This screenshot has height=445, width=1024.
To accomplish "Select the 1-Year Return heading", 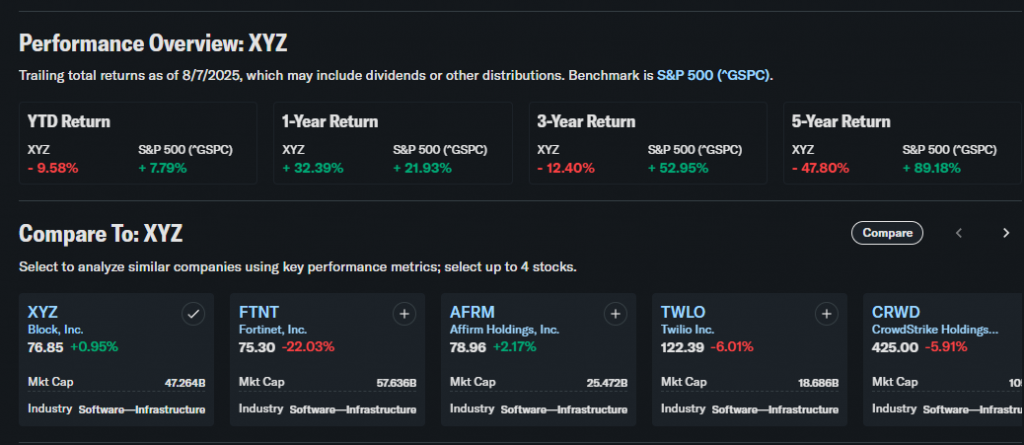I will pyautogui.click(x=330, y=122).
